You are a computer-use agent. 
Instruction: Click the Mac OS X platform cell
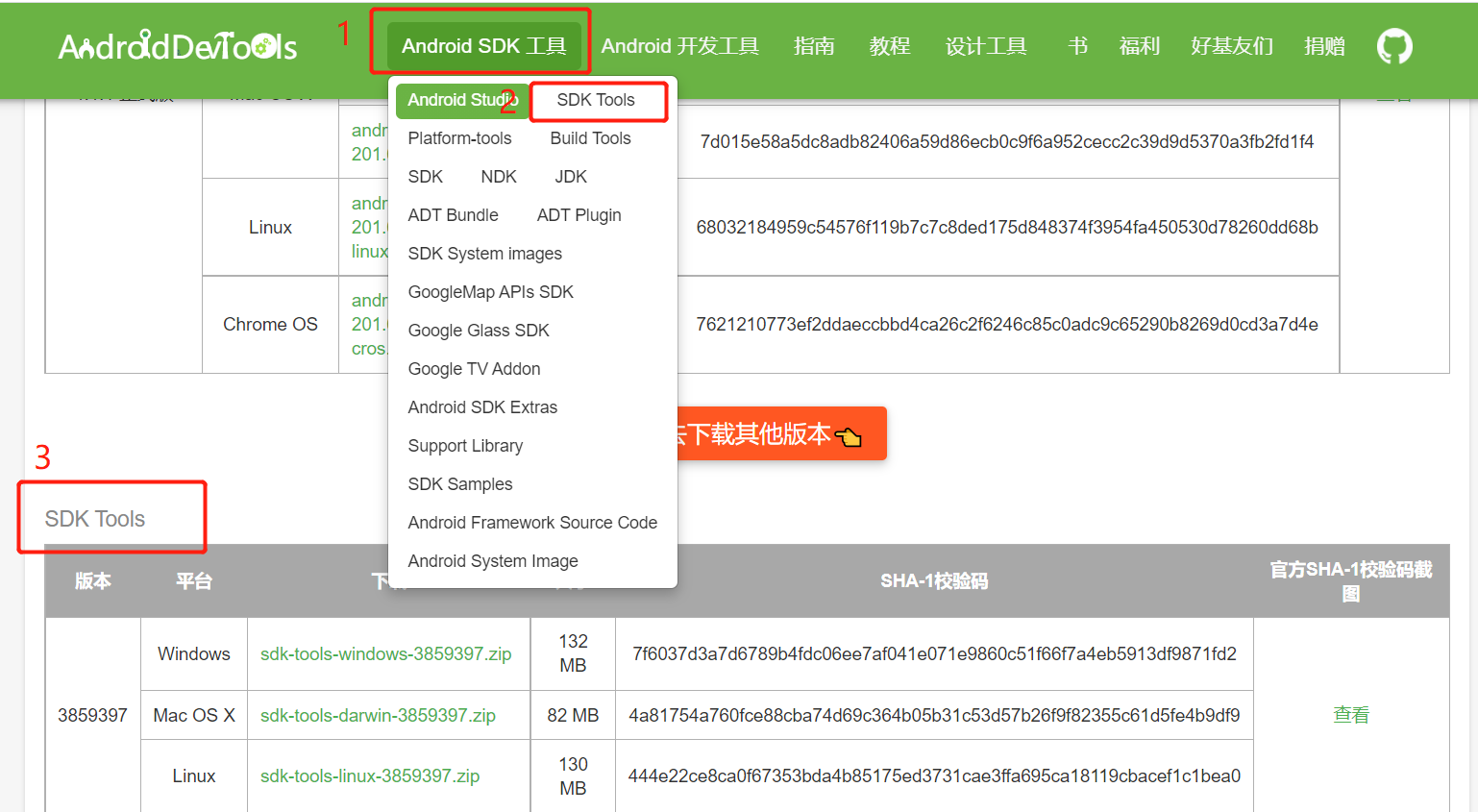pos(194,715)
